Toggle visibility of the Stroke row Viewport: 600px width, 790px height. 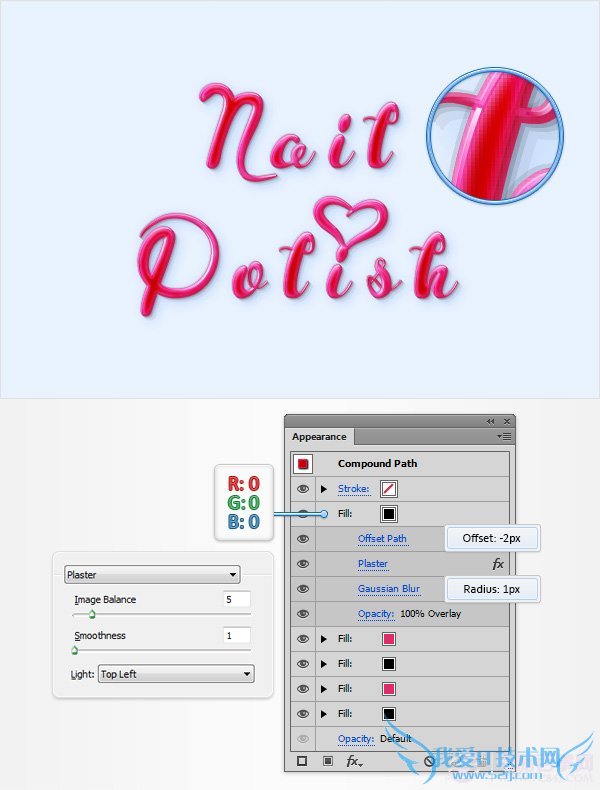303,489
